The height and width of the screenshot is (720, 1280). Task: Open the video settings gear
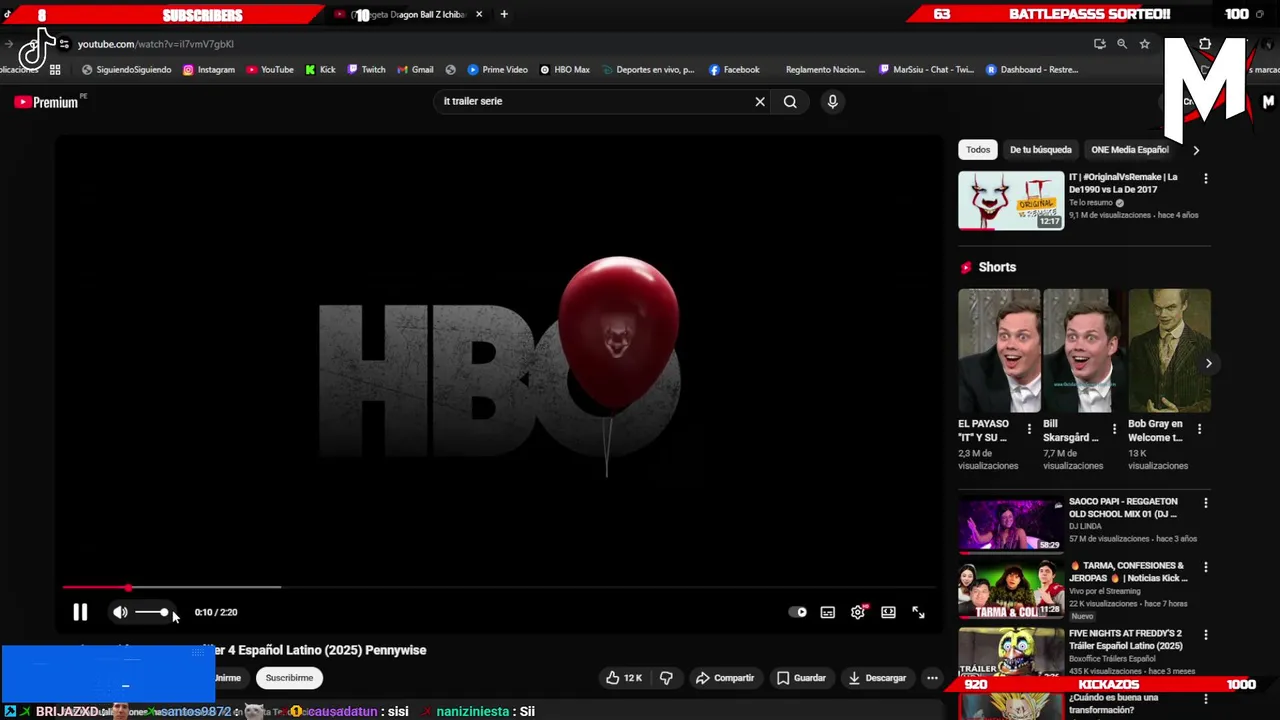coord(858,612)
